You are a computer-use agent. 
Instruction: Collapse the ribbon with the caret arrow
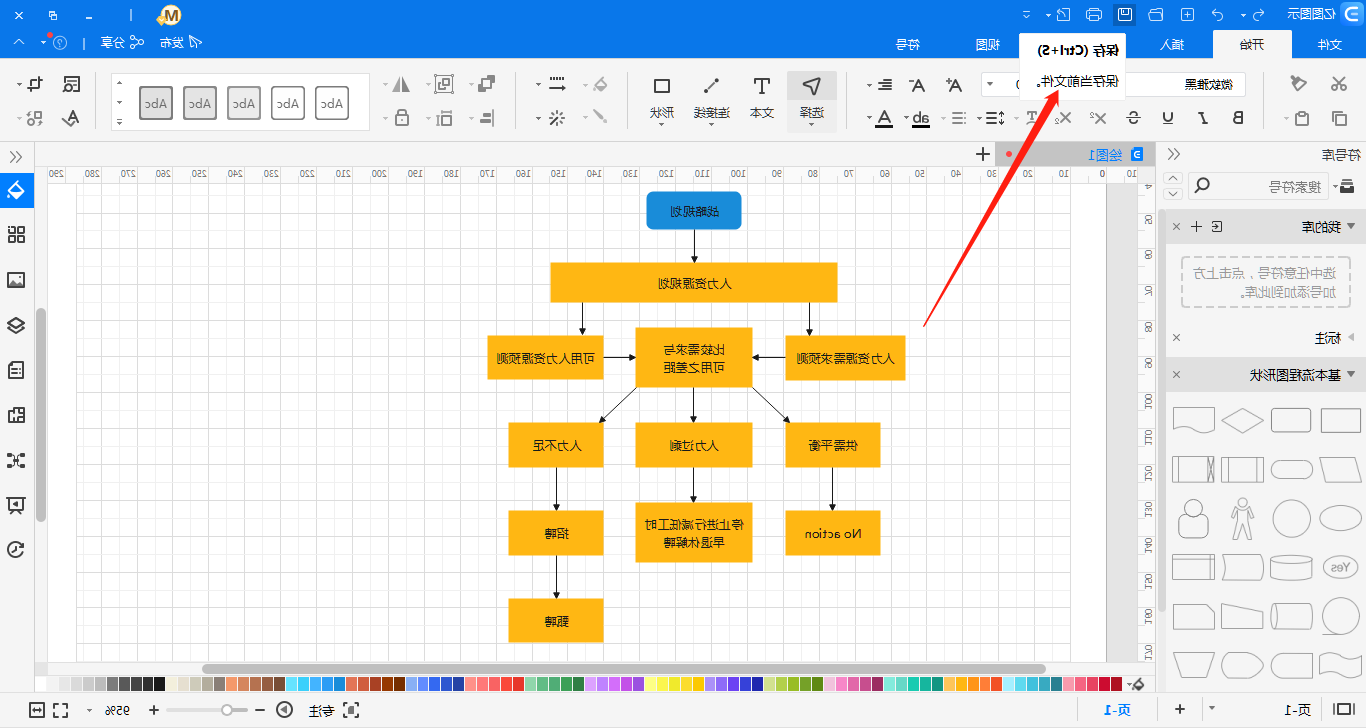(20, 43)
